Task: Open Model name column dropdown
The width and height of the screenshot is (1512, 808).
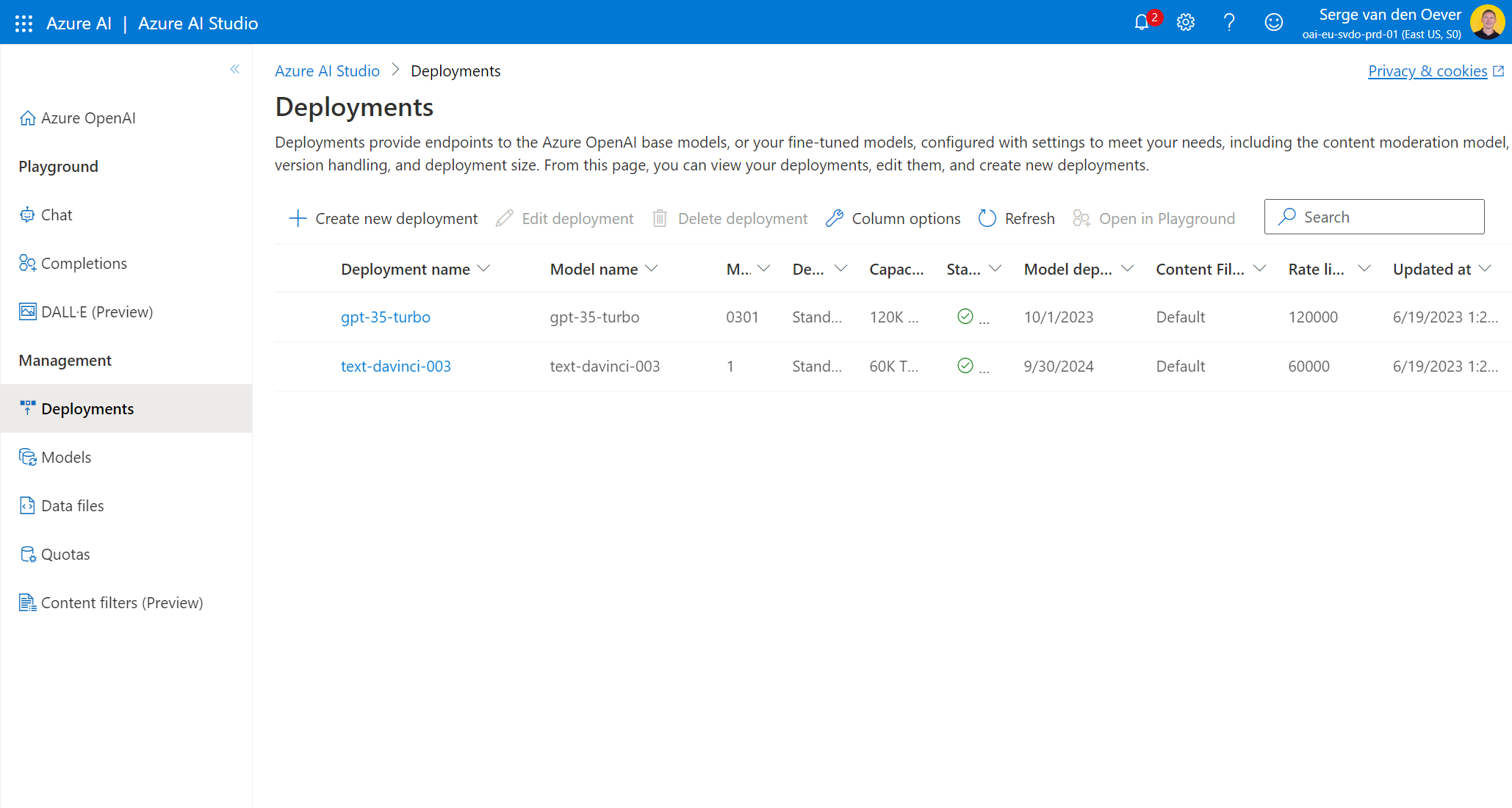Action: click(x=651, y=269)
